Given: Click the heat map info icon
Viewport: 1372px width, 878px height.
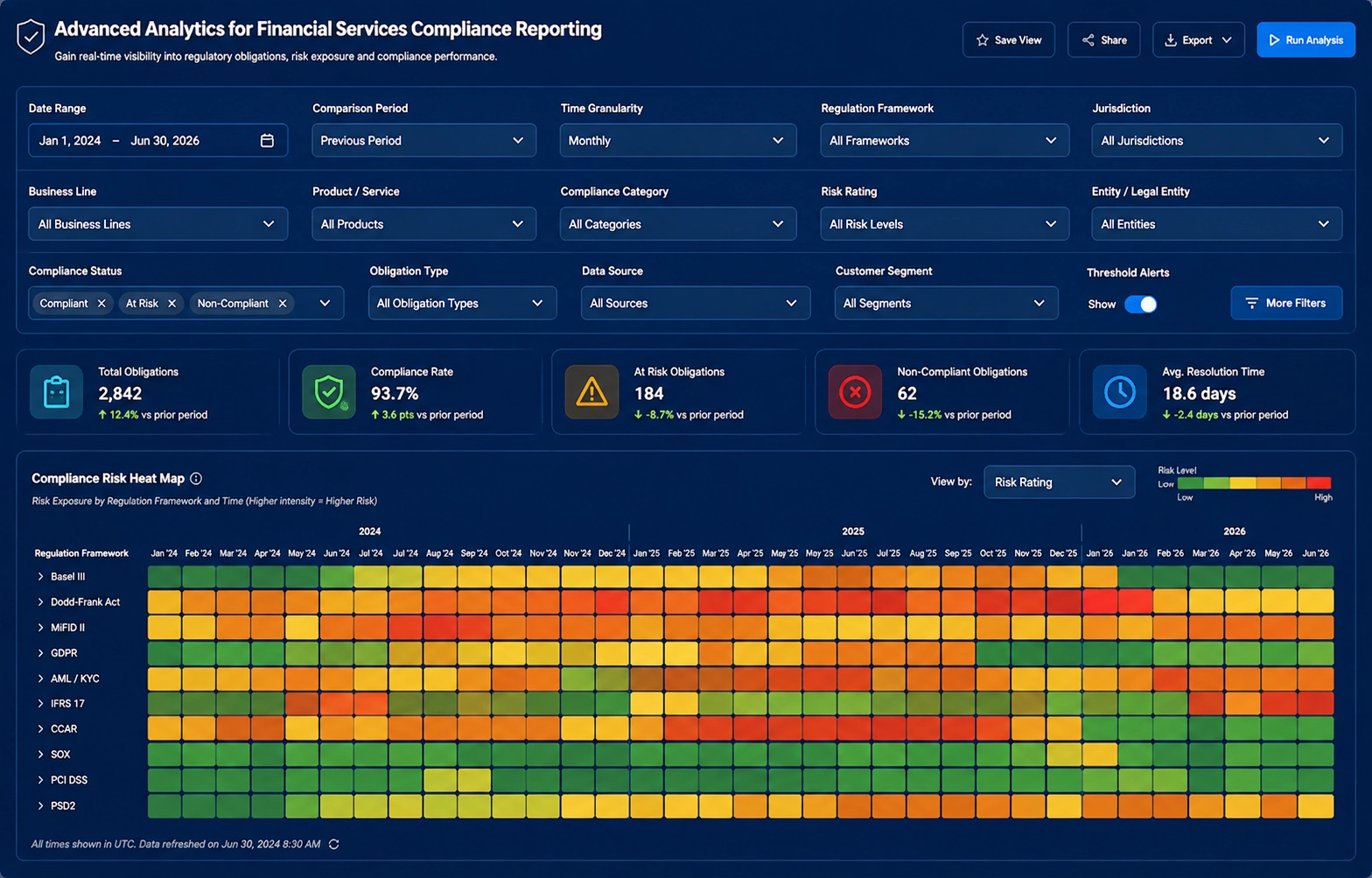Looking at the screenshot, I should [196, 479].
